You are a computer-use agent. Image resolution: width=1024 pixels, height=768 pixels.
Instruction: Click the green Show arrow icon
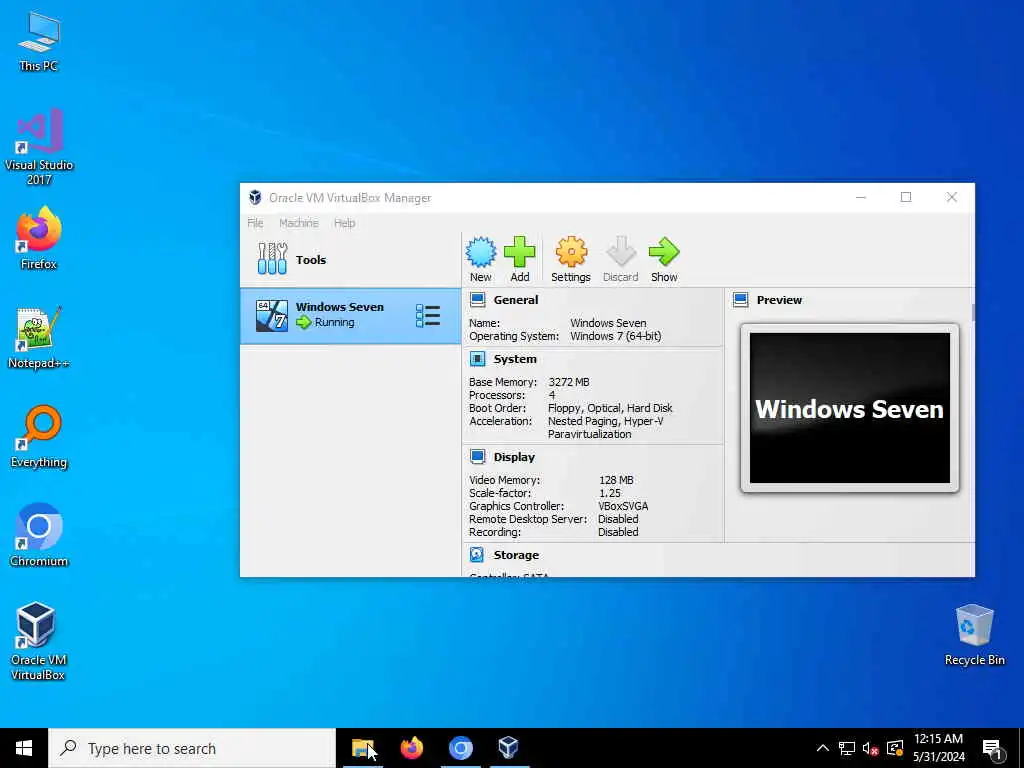click(x=664, y=252)
